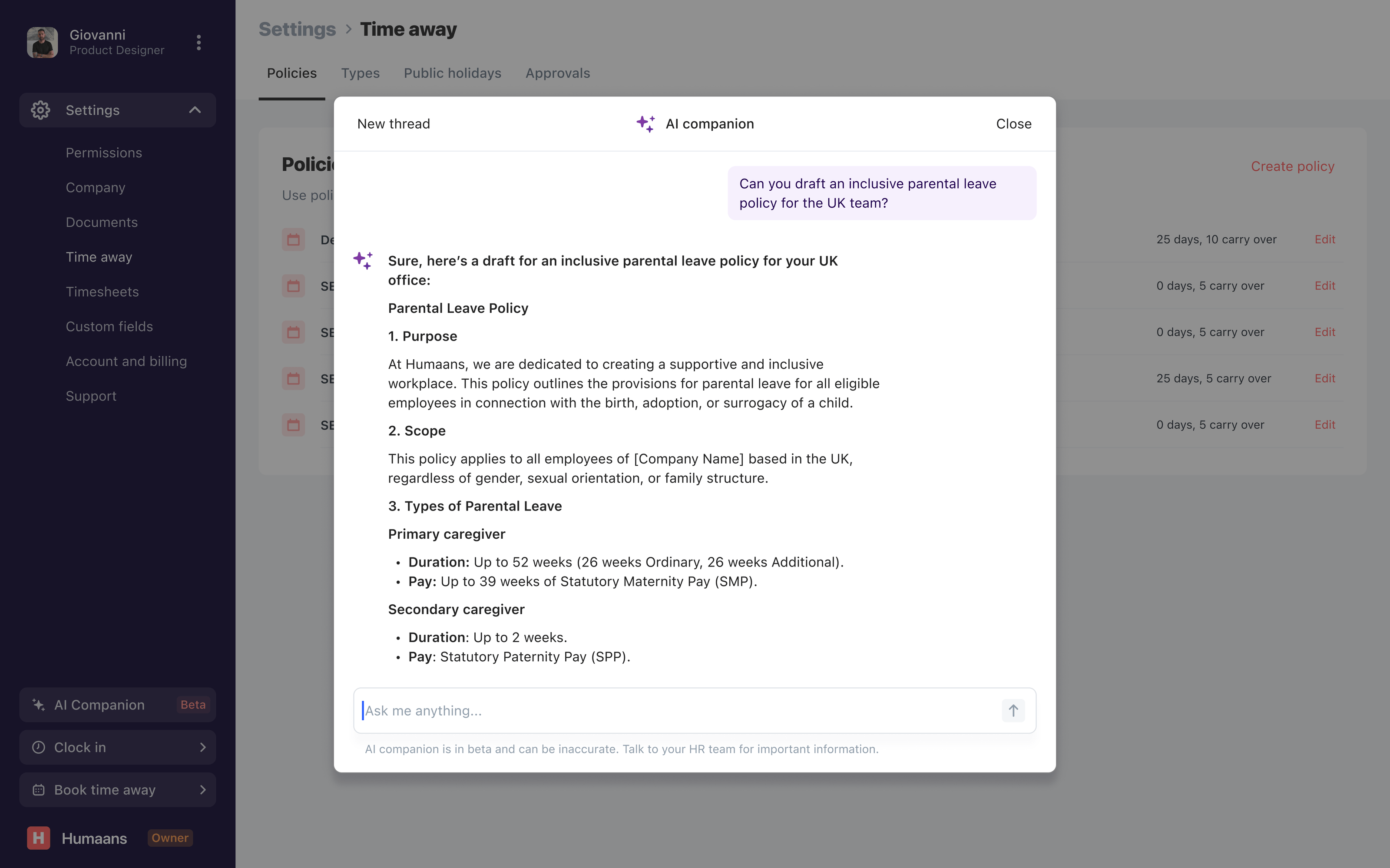Expand Book time away with its chevron
Image resolution: width=1390 pixels, height=868 pixels.
(x=202, y=790)
